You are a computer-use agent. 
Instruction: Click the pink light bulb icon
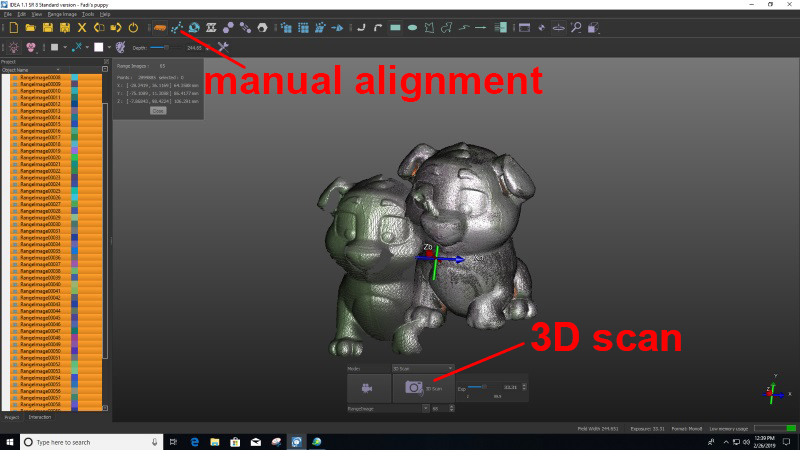coord(14,47)
